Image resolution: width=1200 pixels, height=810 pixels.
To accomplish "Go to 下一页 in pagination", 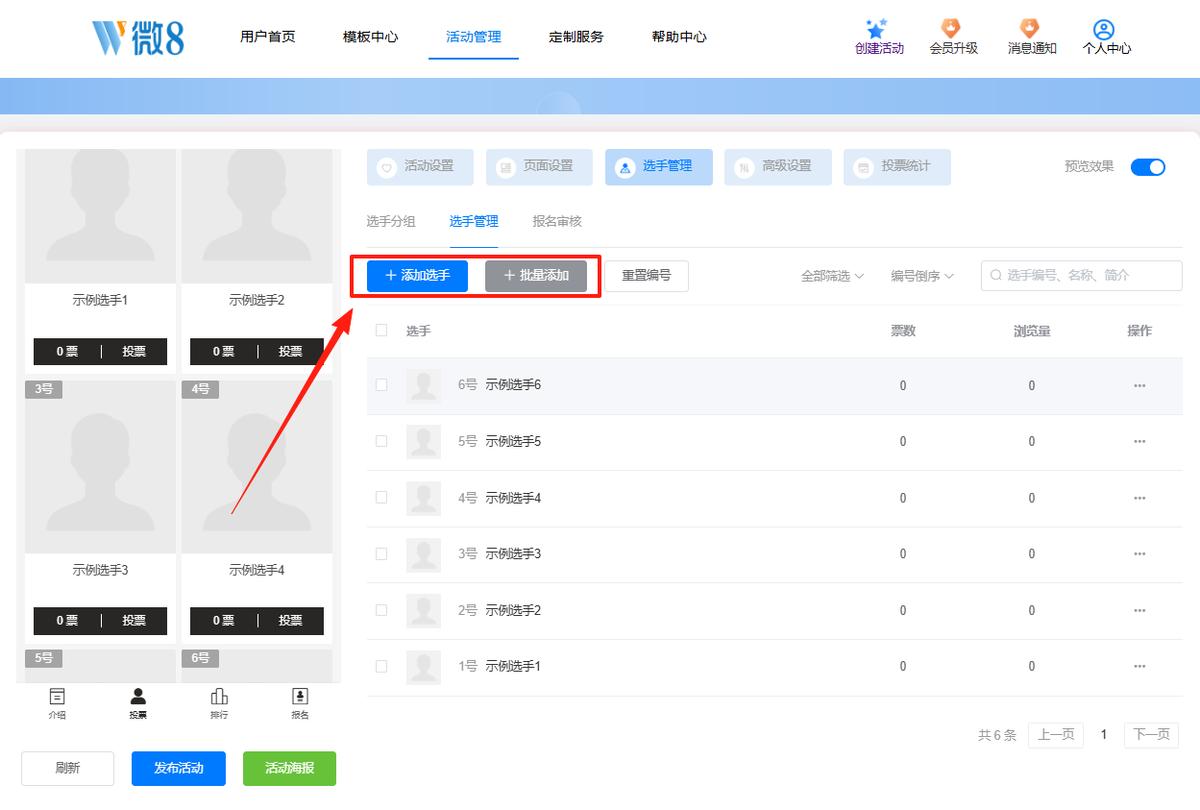I will pos(1151,735).
